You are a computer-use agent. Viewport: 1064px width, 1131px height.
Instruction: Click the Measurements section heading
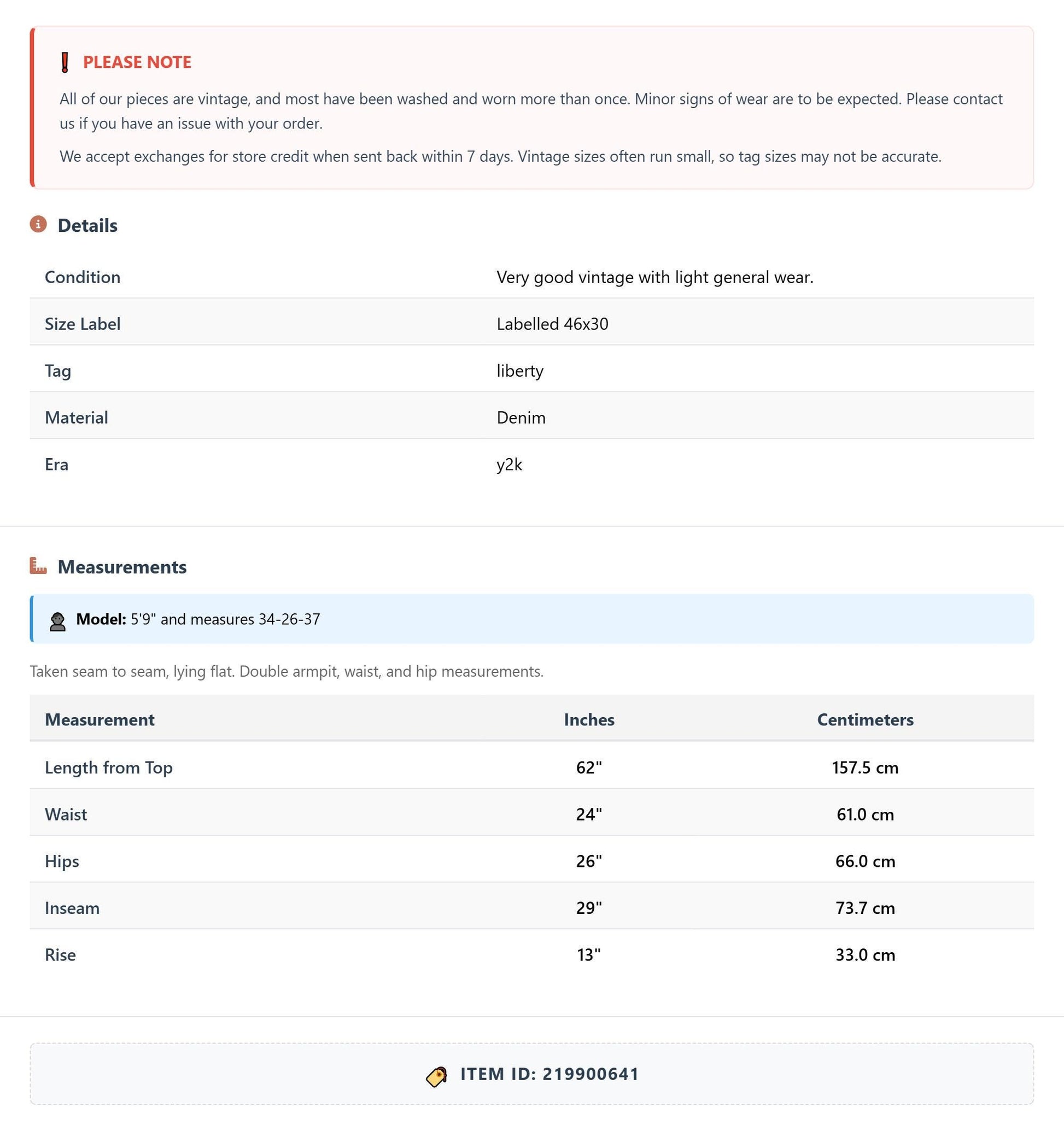[x=122, y=567]
